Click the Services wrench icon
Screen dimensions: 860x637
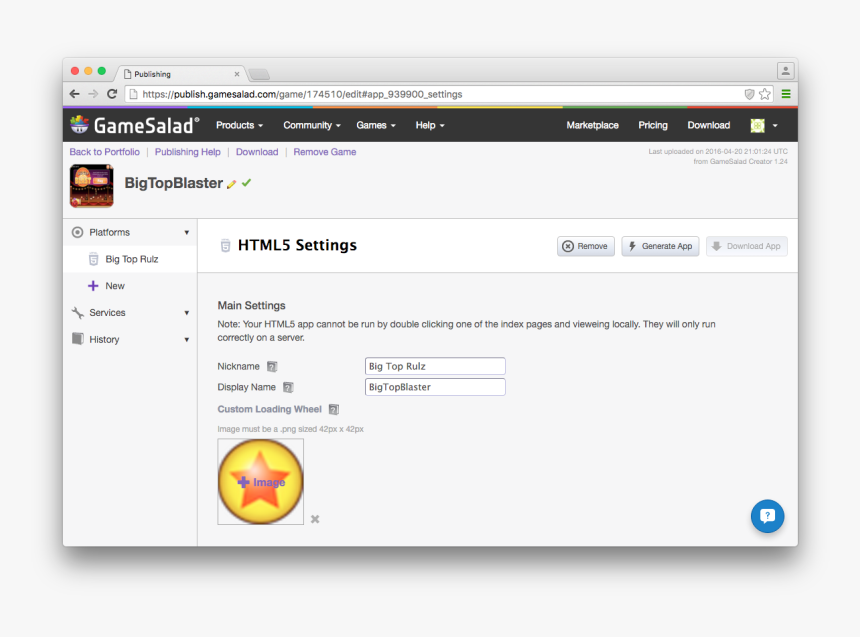tap(78, 313)
